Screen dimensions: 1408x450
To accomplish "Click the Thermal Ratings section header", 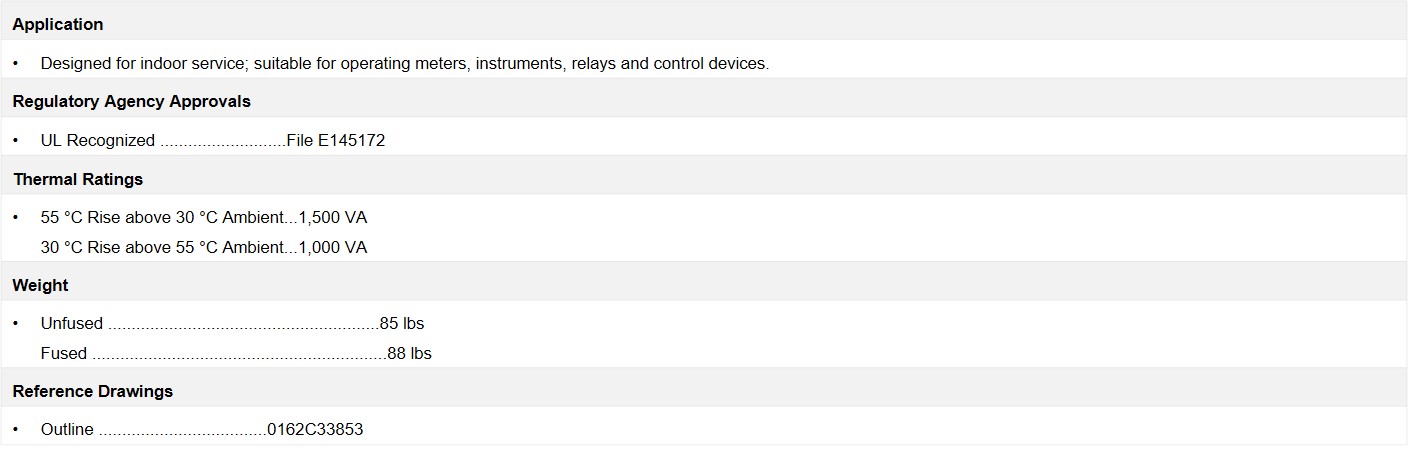I will (x=78, y=179).
